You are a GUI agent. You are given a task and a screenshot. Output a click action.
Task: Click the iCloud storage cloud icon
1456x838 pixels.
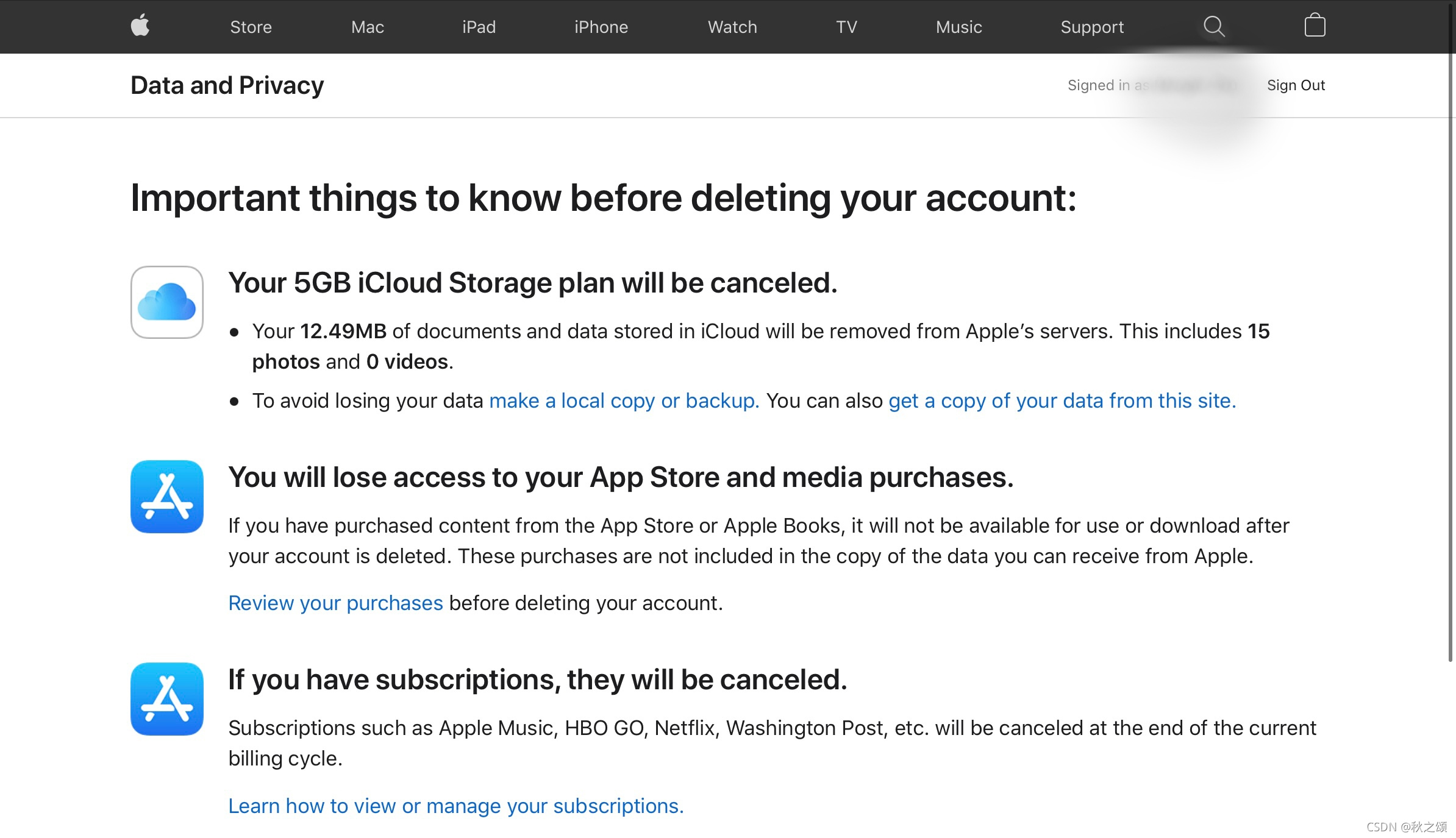coord(166,302)
